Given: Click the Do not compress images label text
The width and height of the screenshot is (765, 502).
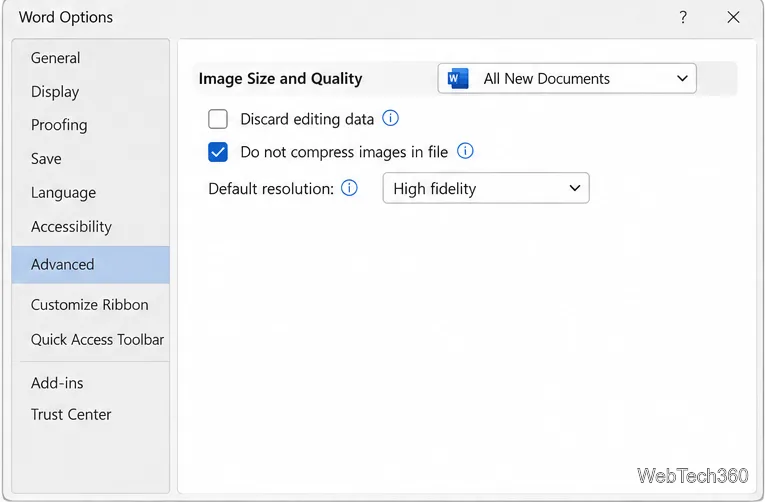Looking at the screenshot, I should (344, 152).
